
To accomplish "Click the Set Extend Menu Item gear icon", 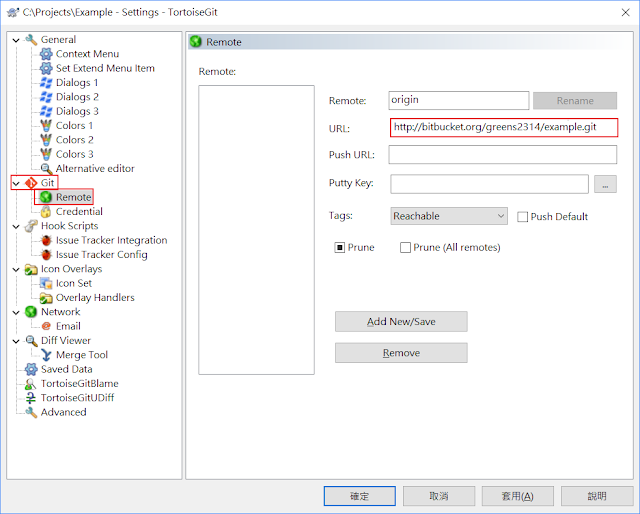I will (46, 68).
